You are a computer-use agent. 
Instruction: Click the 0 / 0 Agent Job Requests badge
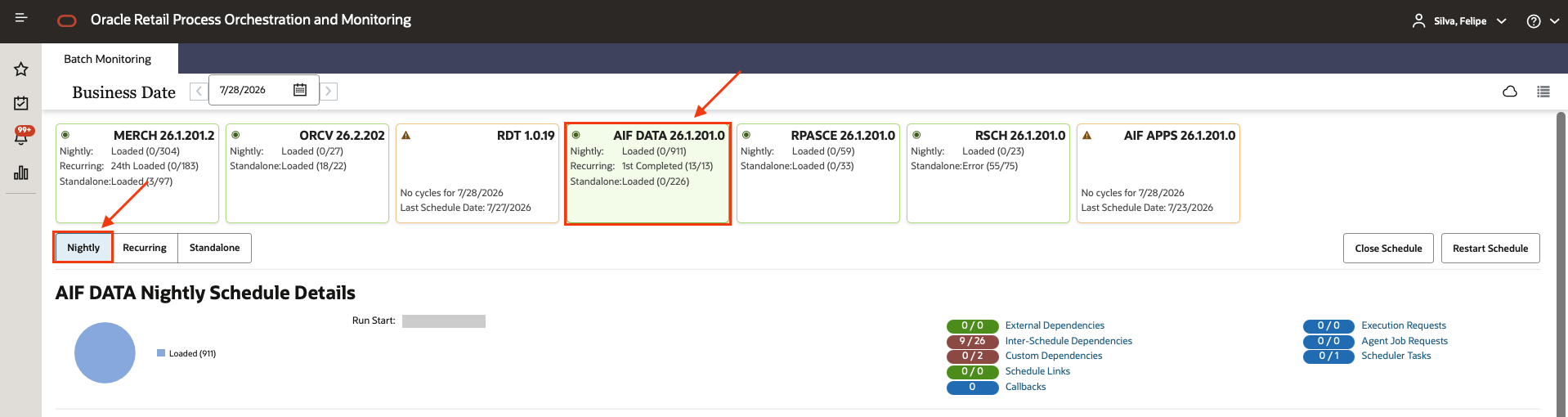click(1328, 341)
